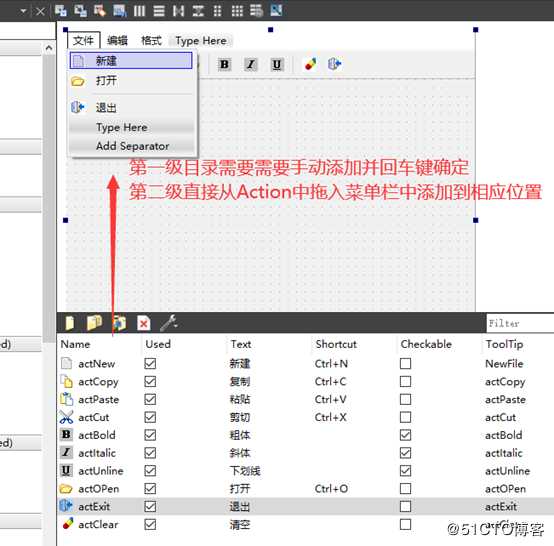Image resolution: width=554 pixels, height=546 pixels.
Task: Switch to Edit Tab Order mode
Action: click(x=120, y=11)
